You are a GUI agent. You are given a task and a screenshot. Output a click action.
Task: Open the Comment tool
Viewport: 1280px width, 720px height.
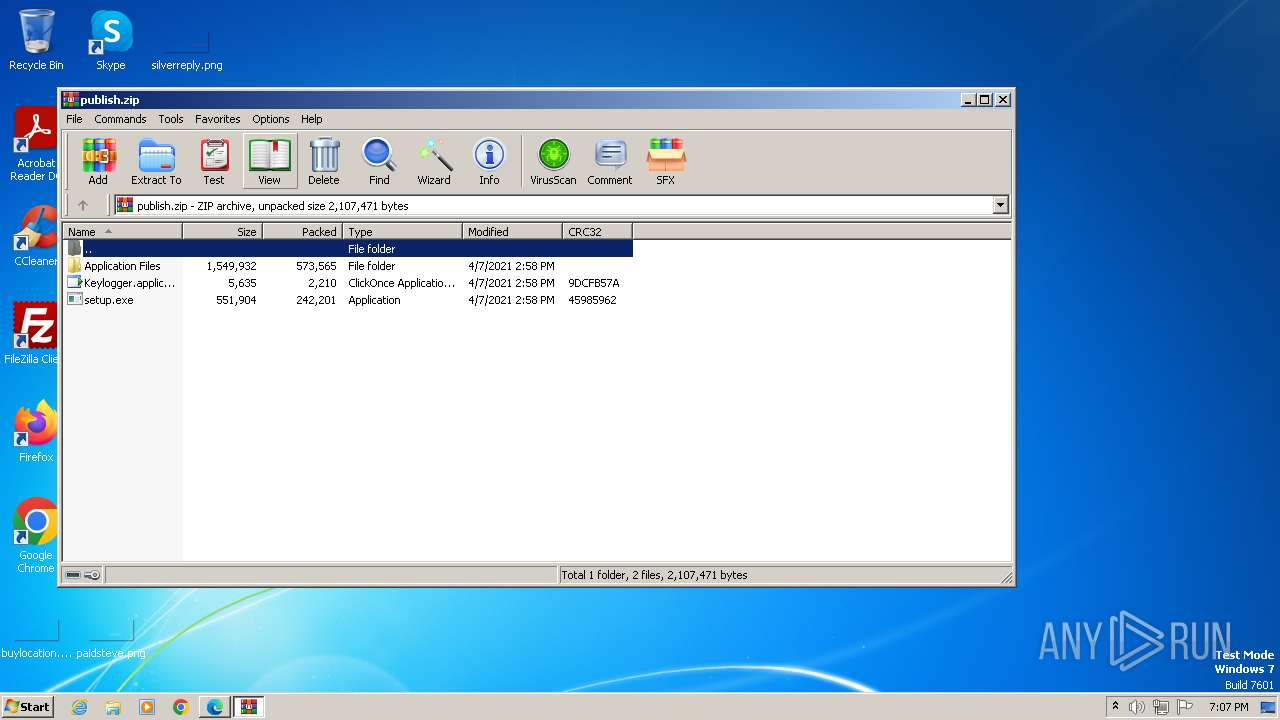point(610,162)
